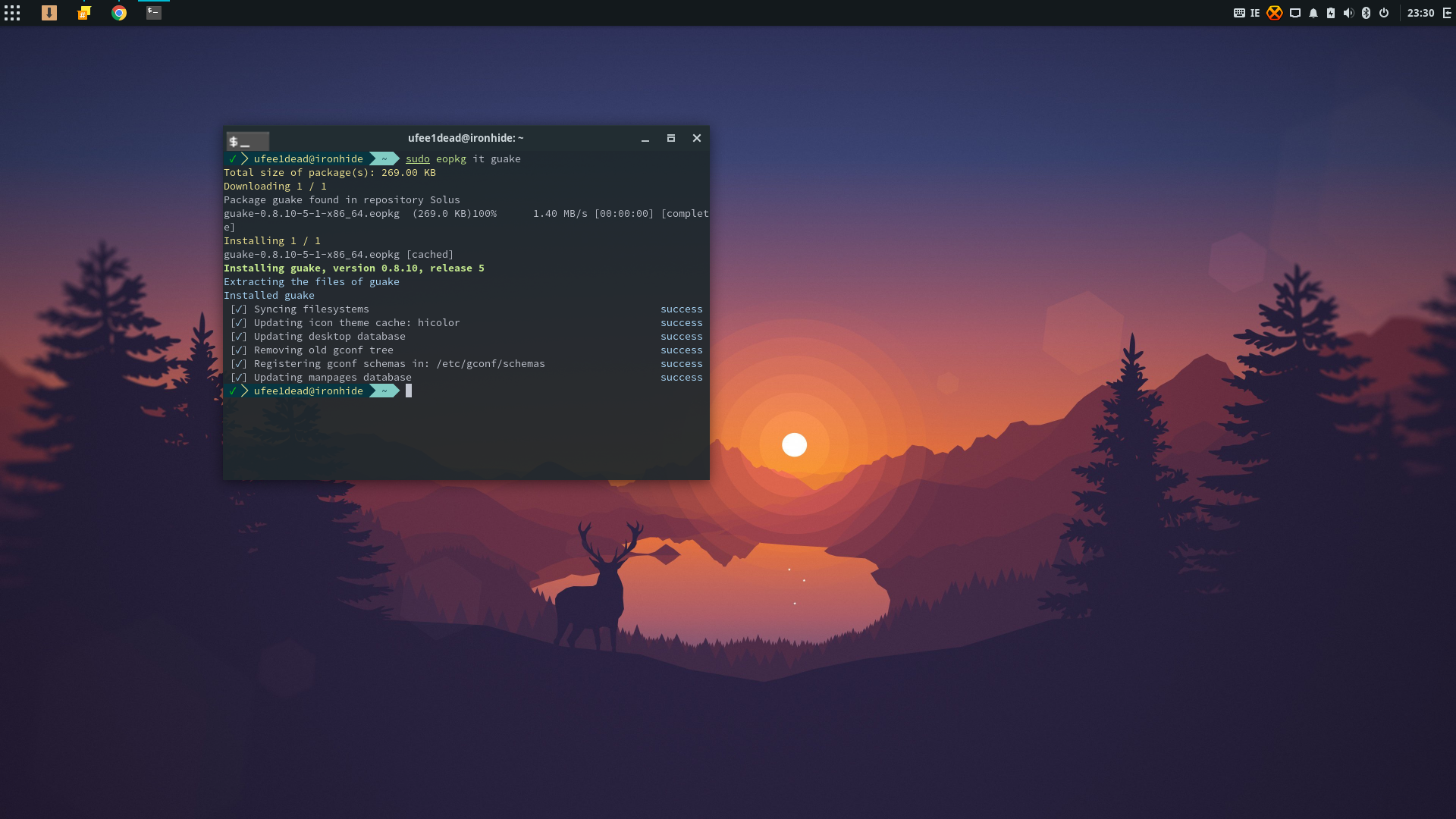Open volume control speaker icon

[1348, 13]
